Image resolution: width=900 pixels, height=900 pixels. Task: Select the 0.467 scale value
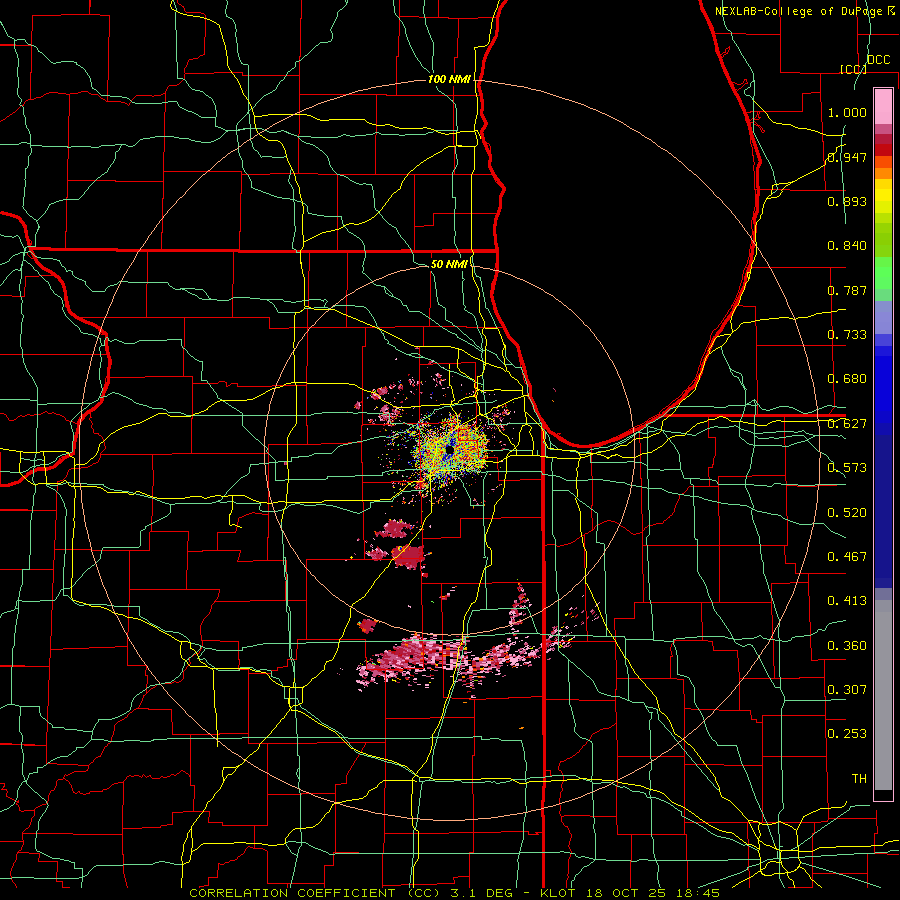[x=847, y=557]
